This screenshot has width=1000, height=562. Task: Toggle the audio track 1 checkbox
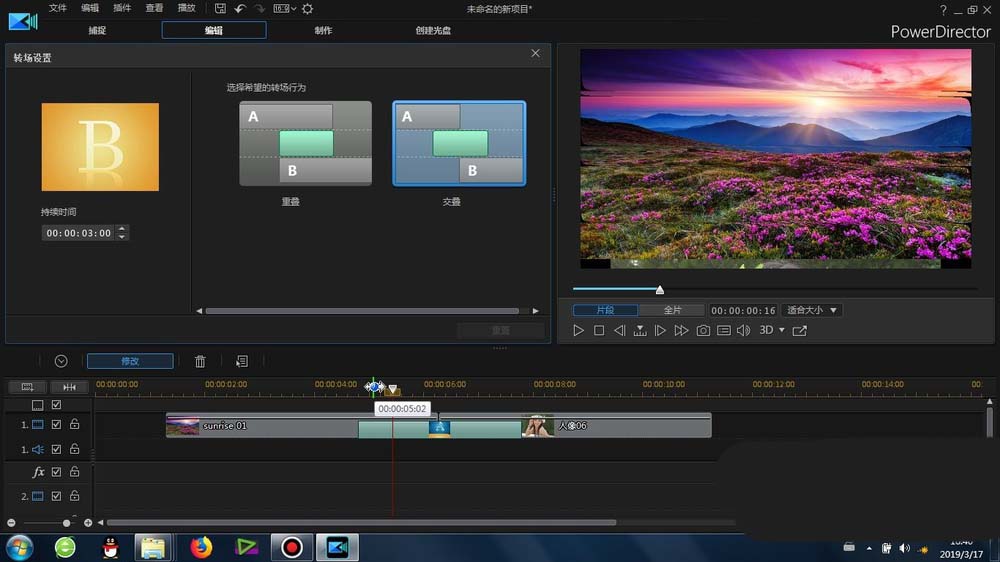click(x=56, y=450)
